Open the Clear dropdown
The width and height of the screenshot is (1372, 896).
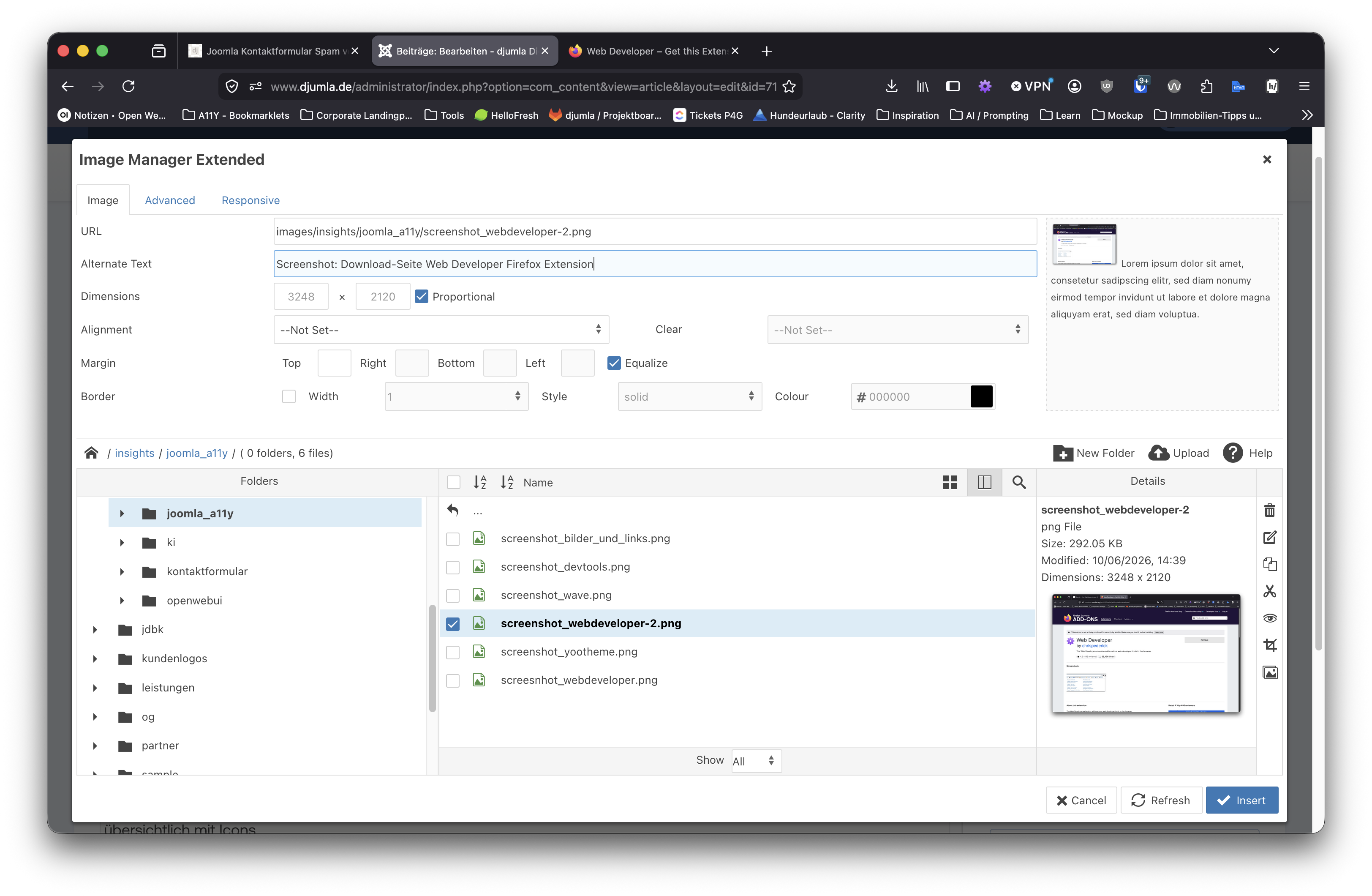point(898,329)
